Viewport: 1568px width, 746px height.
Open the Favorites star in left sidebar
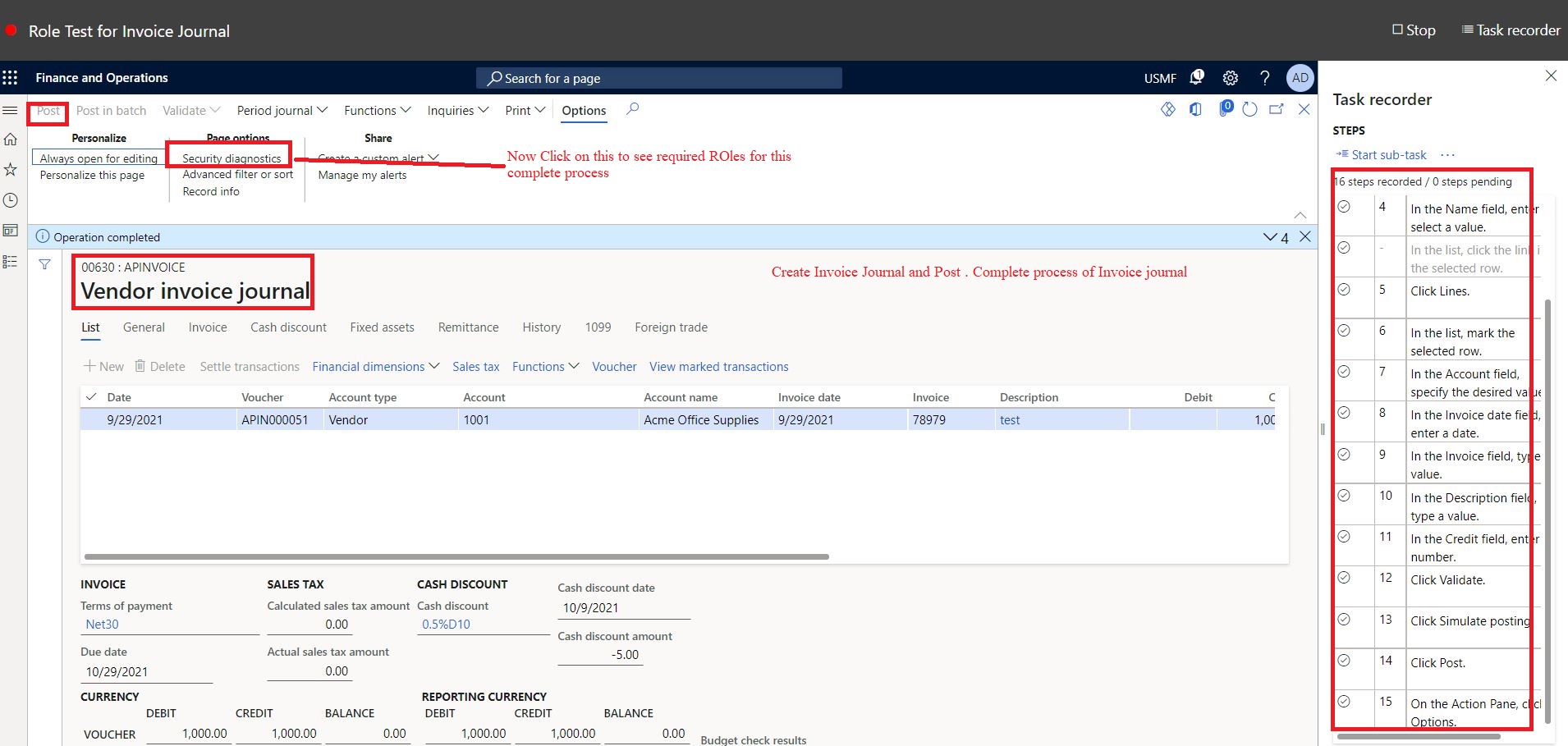[x=11, y=169]
